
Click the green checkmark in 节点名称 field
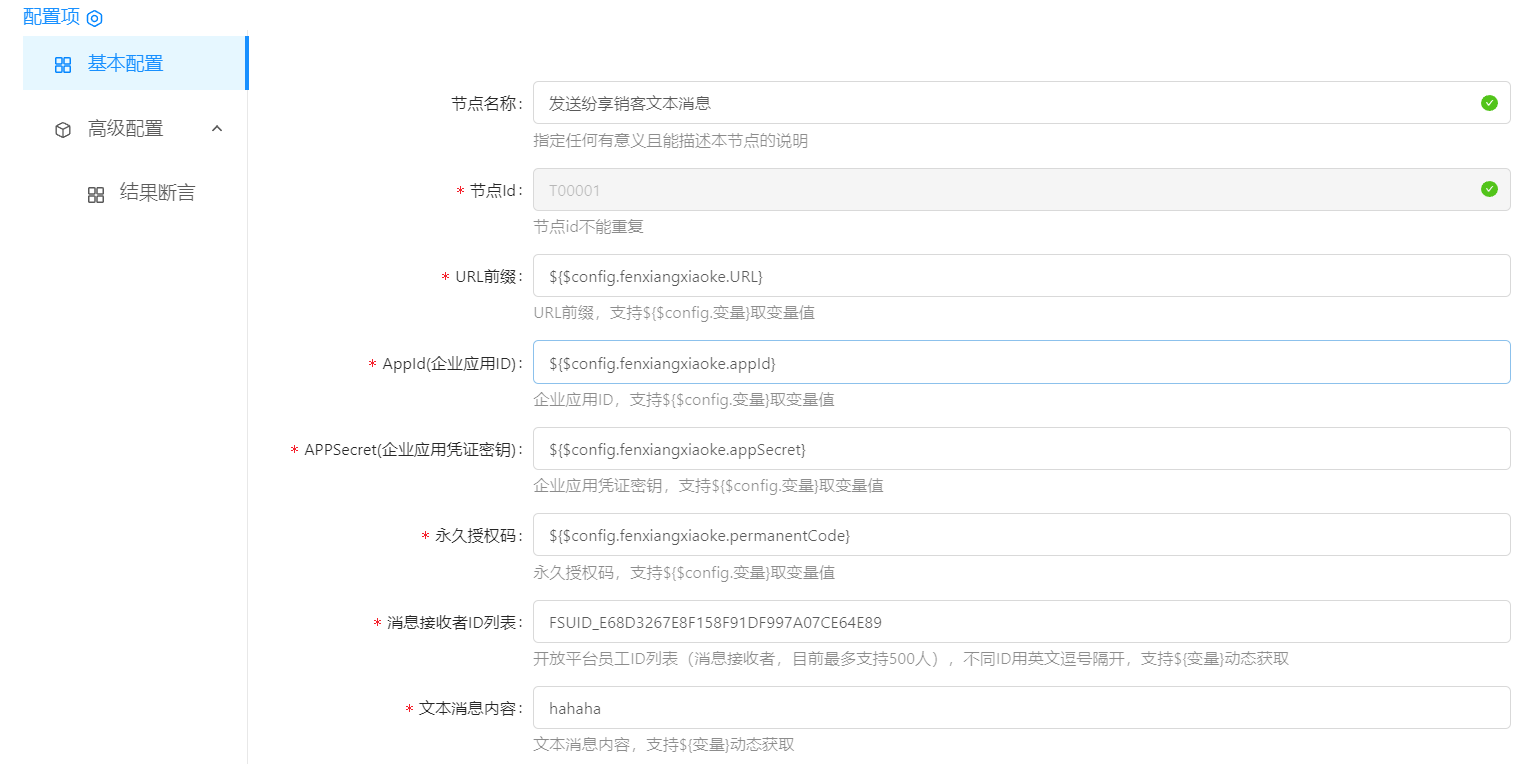[1489, 103]
